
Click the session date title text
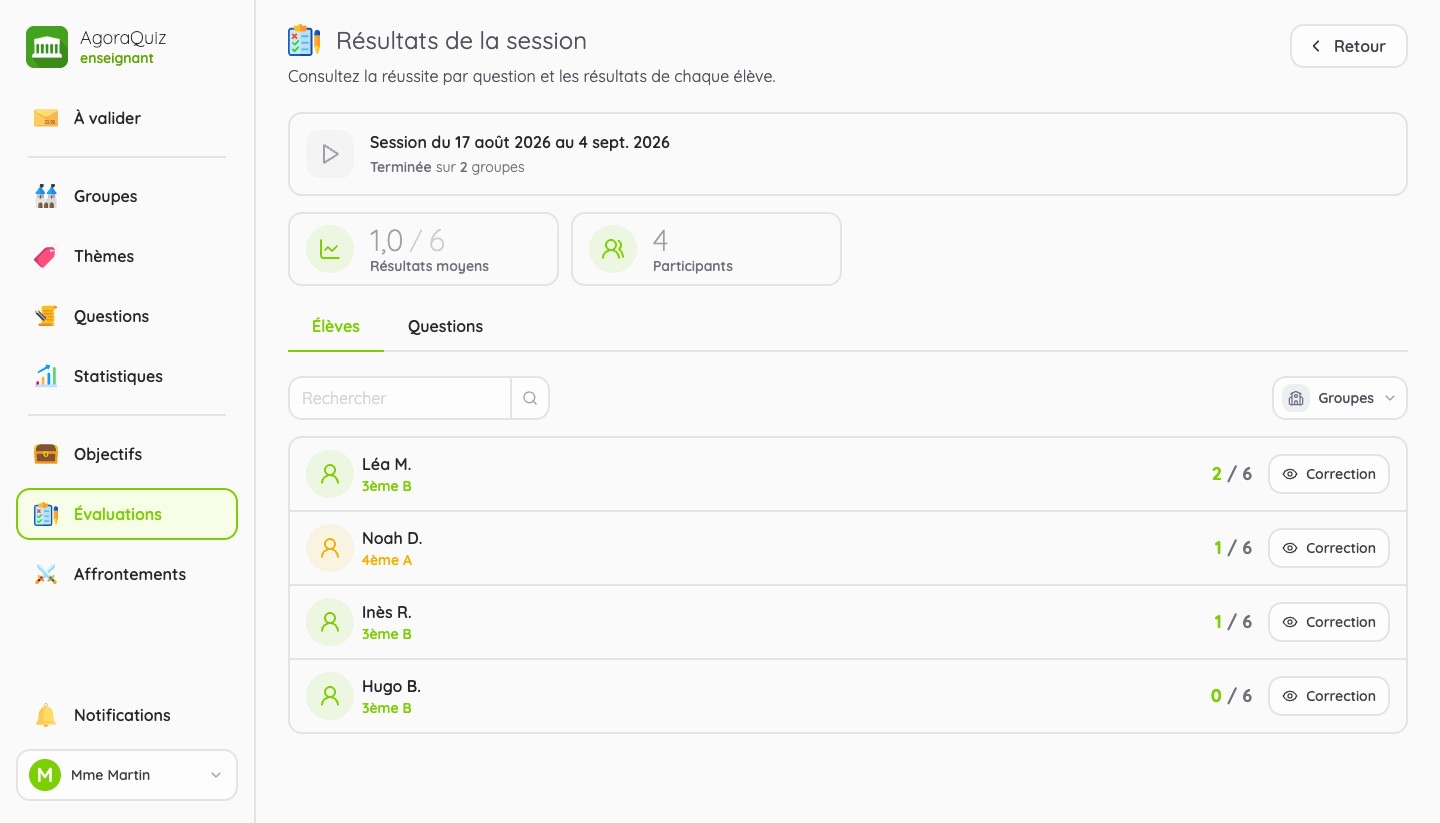[520, 143]
